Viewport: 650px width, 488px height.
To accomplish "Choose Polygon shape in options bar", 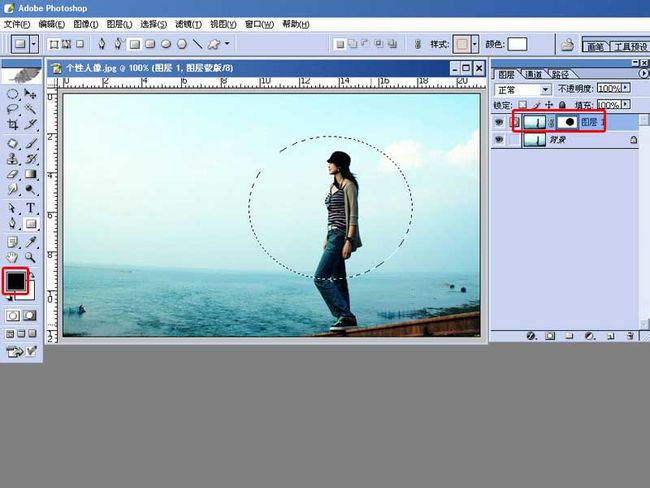I will [x=182, y=44].
